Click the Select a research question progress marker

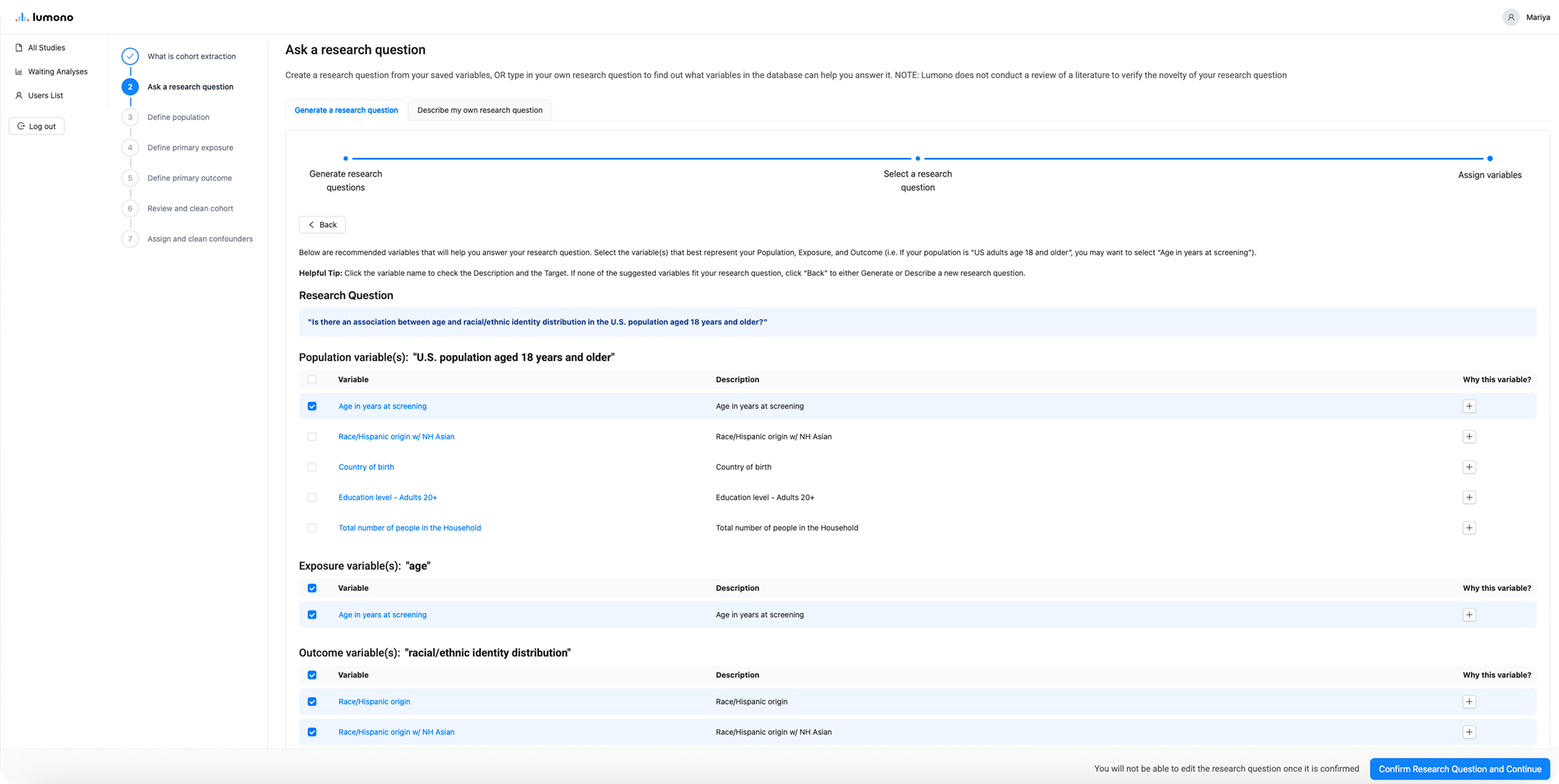917,158
